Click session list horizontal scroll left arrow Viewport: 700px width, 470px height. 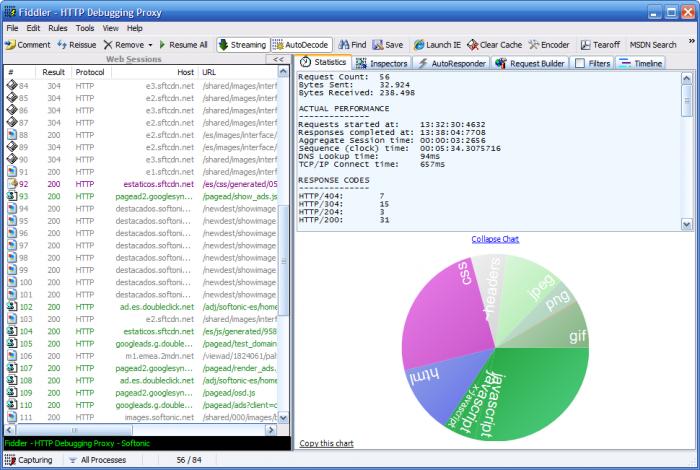pyautogui.click(x=10, y=430)
